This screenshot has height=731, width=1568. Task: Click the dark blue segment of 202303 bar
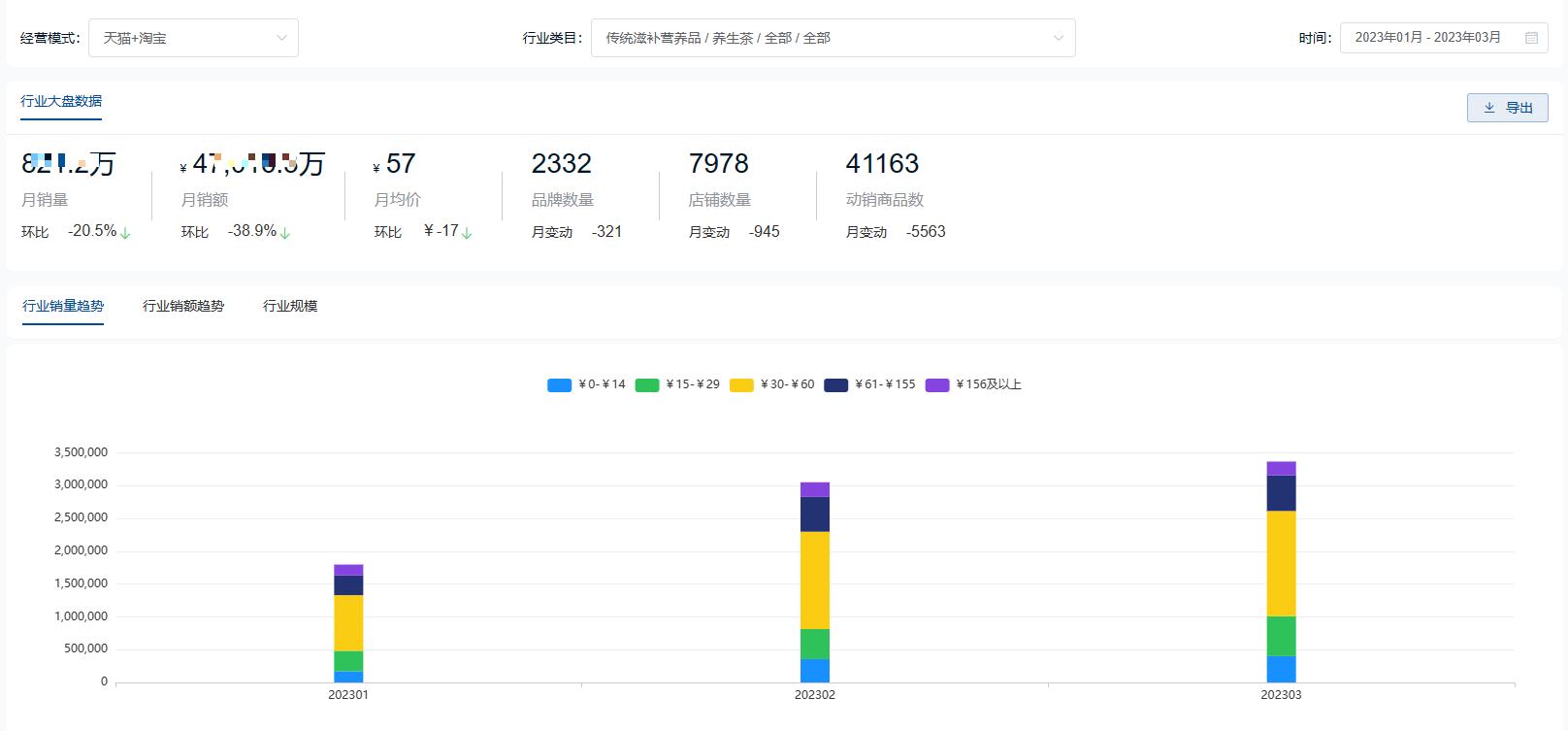point(1281,493)
